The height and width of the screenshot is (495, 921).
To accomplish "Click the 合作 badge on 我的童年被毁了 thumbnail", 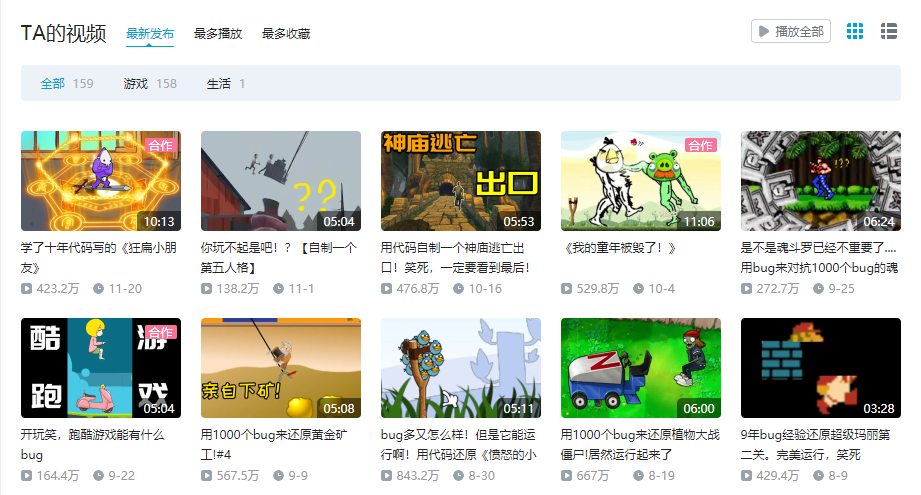I will 701,145.
